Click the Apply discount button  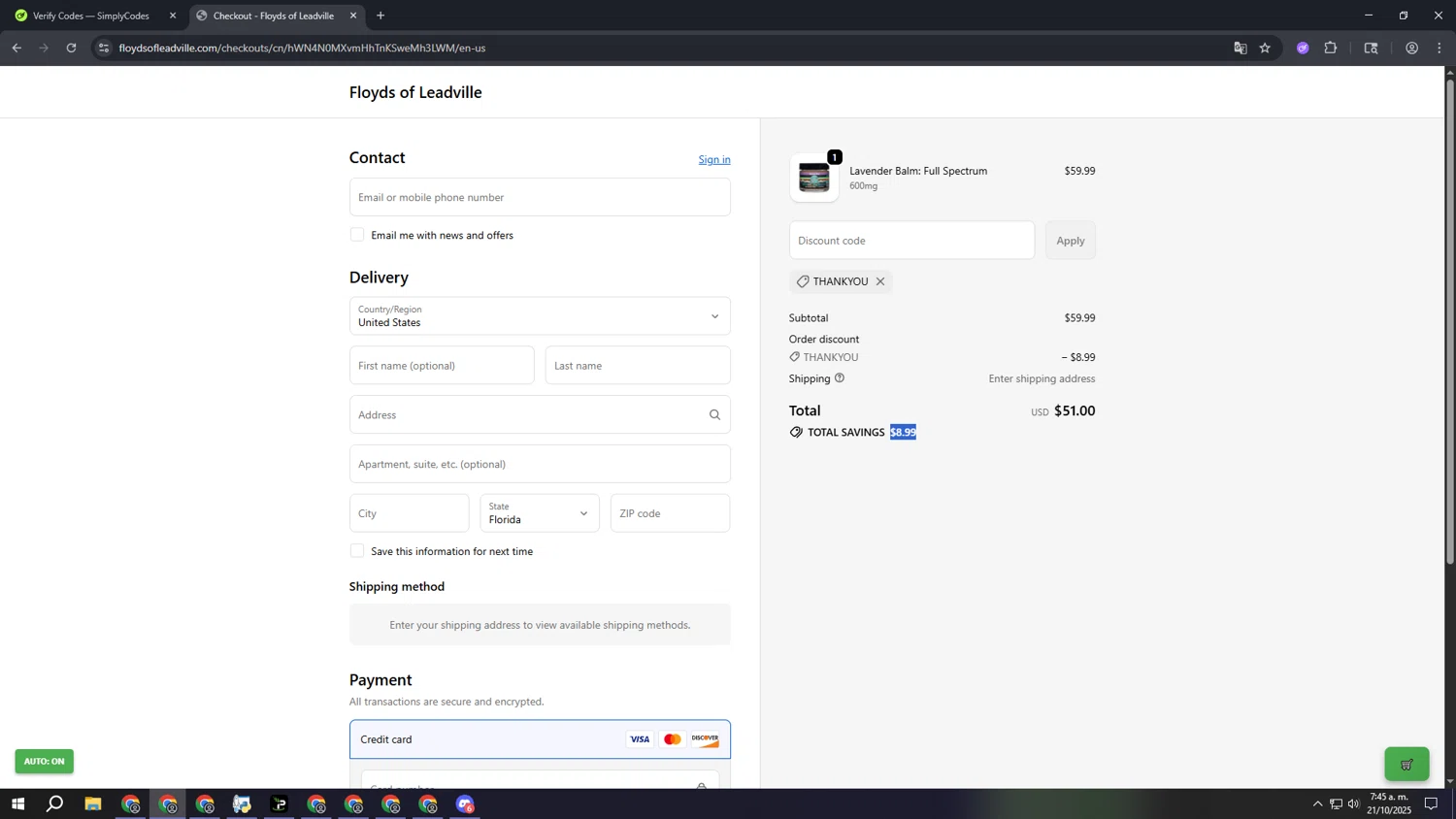click(x=1071, y=241)
